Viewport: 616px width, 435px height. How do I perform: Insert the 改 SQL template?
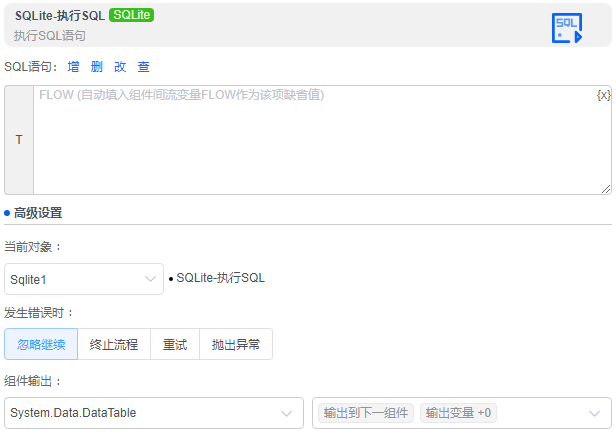120,67
